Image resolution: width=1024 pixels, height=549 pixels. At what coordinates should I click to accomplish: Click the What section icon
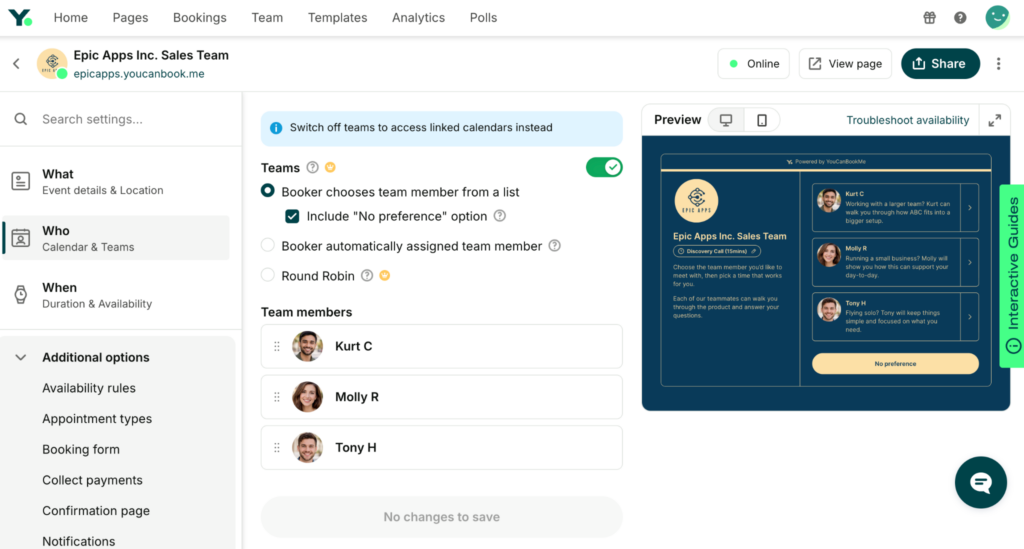tap(21, 181)
